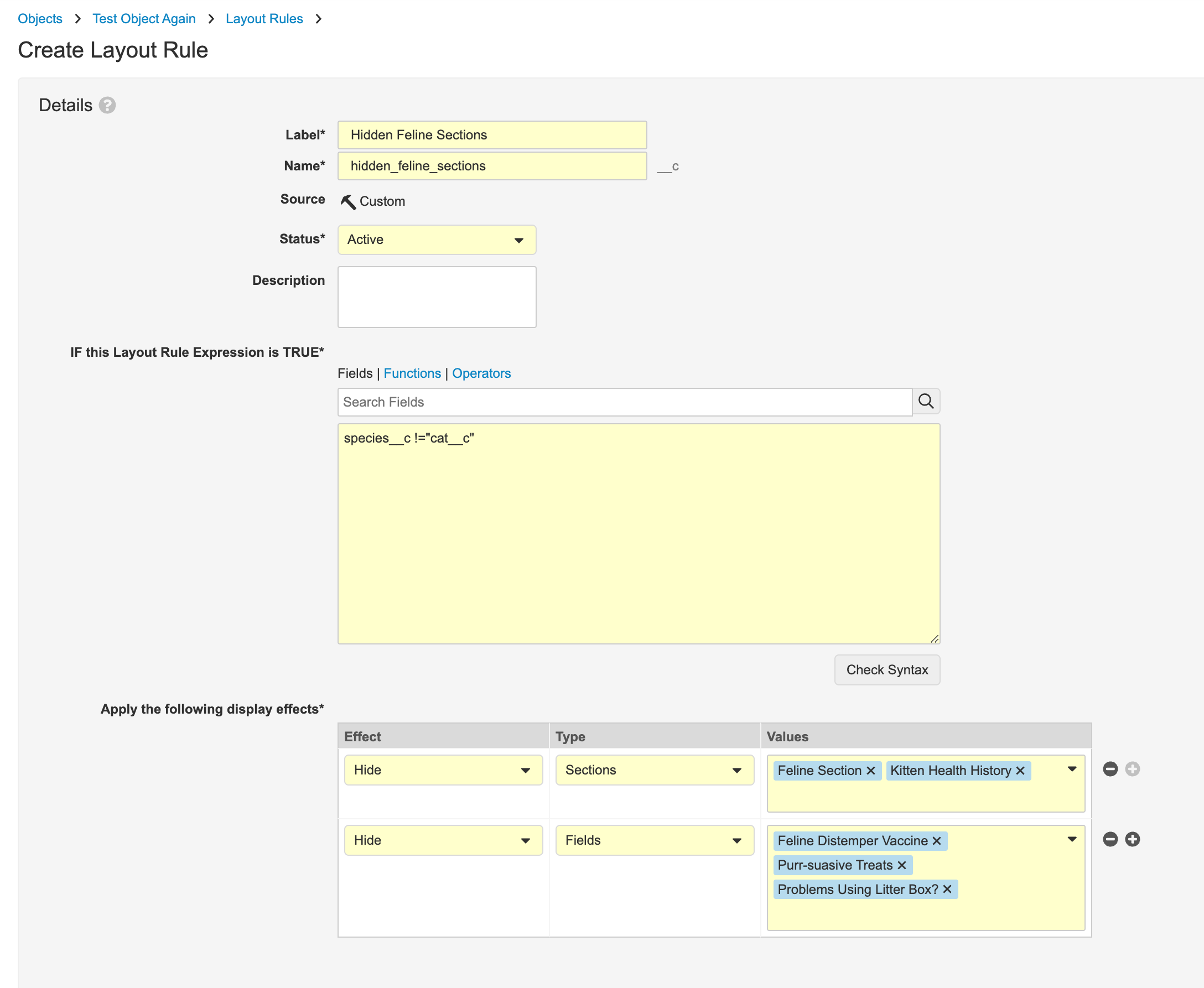
Task: Remove the Problems Using Litter Box? value
Action: 947,889
